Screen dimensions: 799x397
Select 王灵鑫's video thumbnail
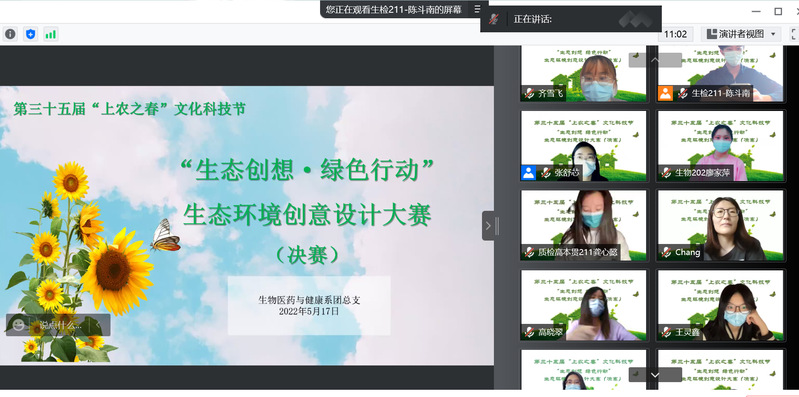click(x=721, y=305)
